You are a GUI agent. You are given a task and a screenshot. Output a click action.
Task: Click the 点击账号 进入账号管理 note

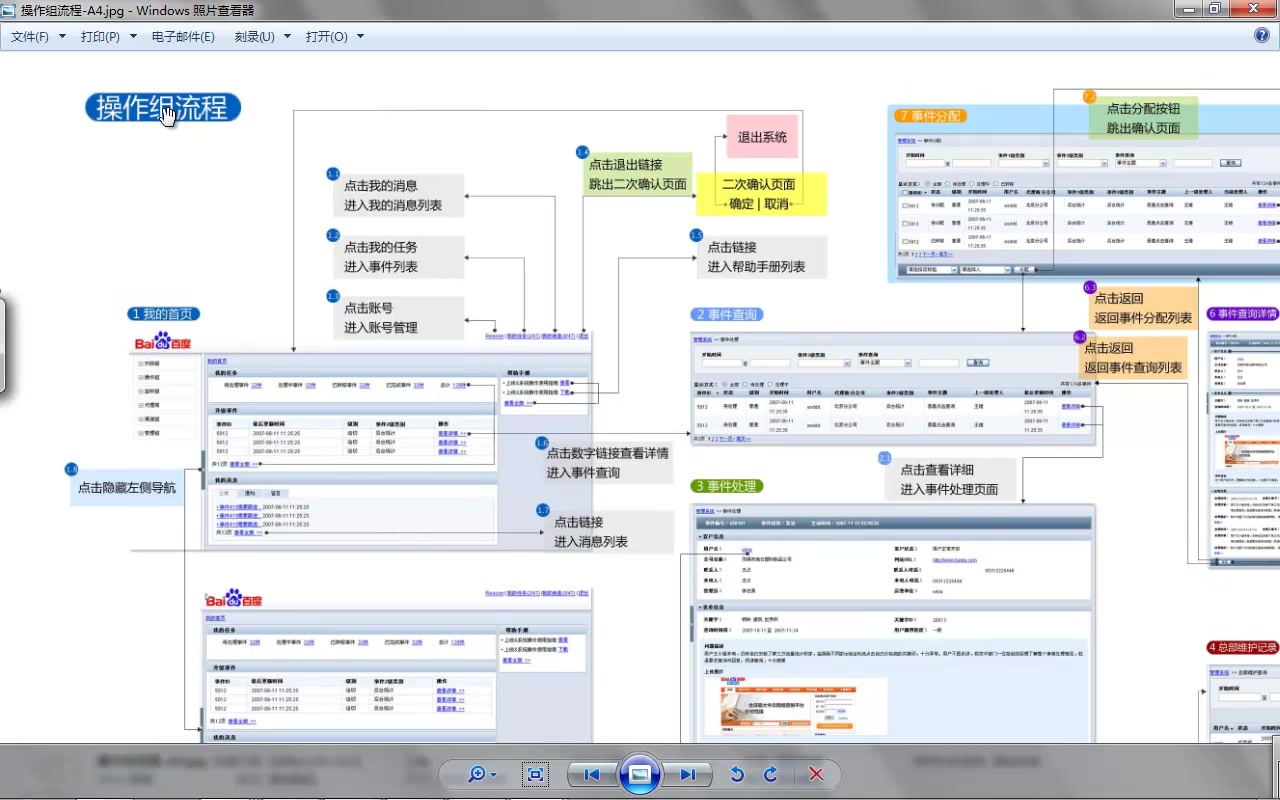tap(400, 317)
